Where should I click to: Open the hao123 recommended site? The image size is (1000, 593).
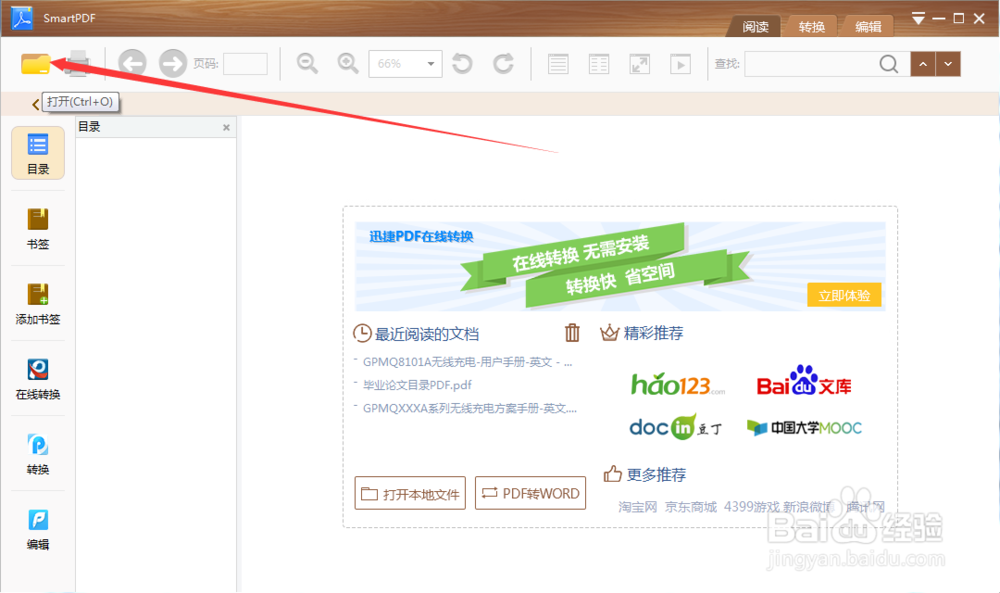tap(677, 384)
